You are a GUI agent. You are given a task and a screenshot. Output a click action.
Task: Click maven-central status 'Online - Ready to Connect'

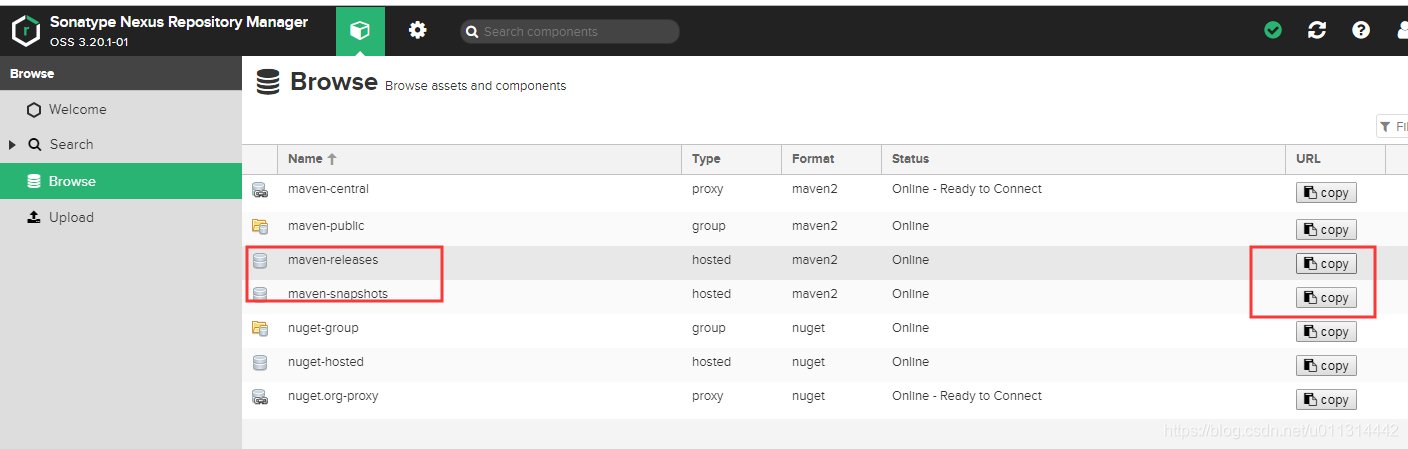967,189
